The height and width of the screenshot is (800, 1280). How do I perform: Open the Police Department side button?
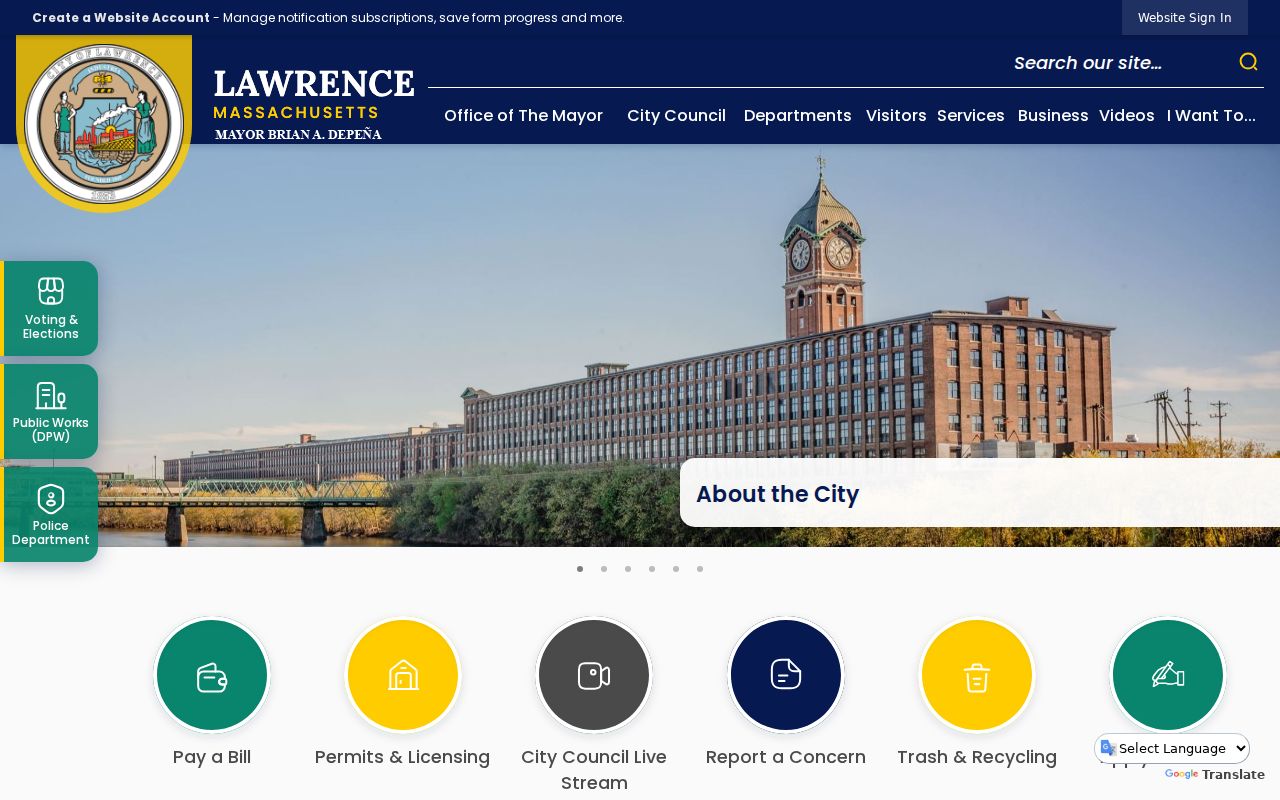[50, 514]
